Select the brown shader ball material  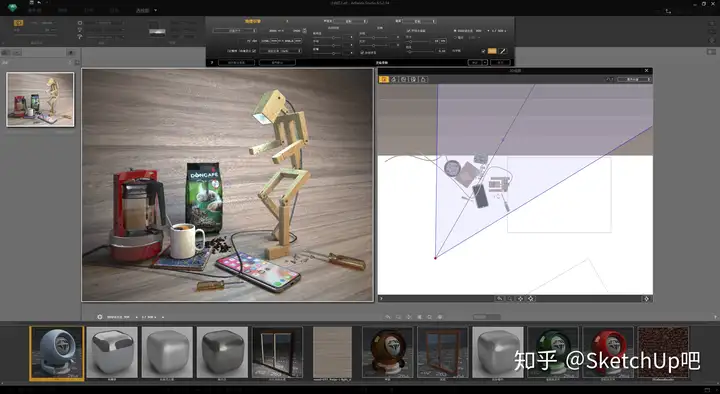click(x=388, y=353)
